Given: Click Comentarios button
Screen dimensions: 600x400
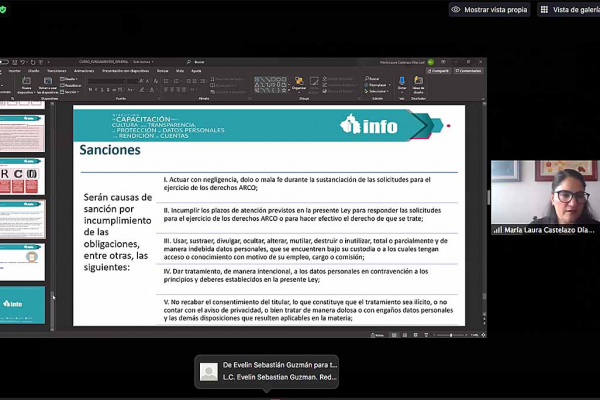Looking at the screenshot, I should tap(468, 71).
